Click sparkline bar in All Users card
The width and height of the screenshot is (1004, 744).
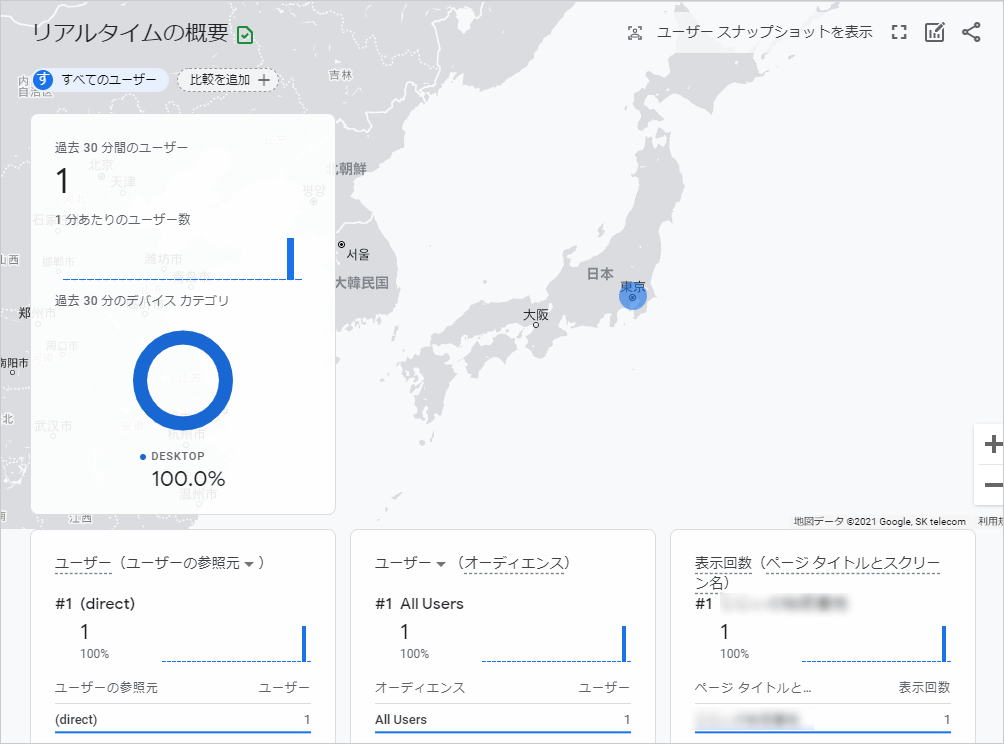[624, 643]
